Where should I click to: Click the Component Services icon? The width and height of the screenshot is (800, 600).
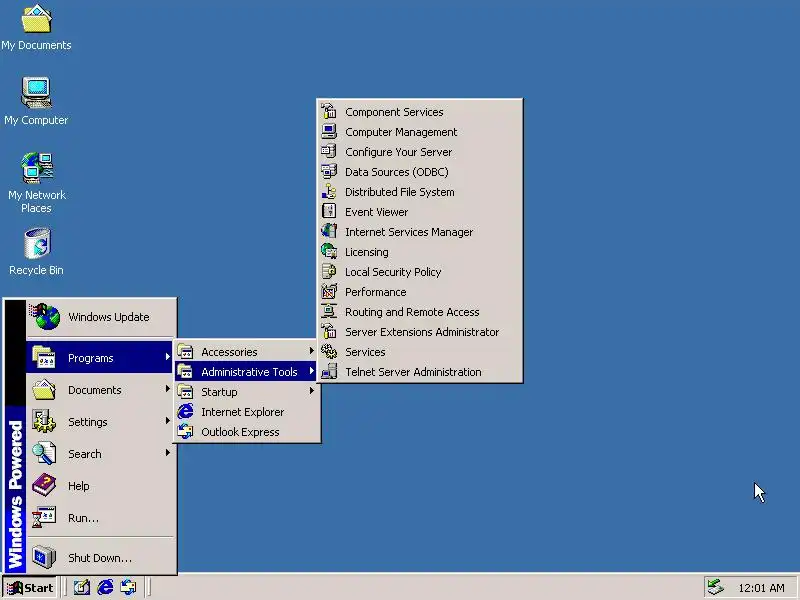point(329,111)
